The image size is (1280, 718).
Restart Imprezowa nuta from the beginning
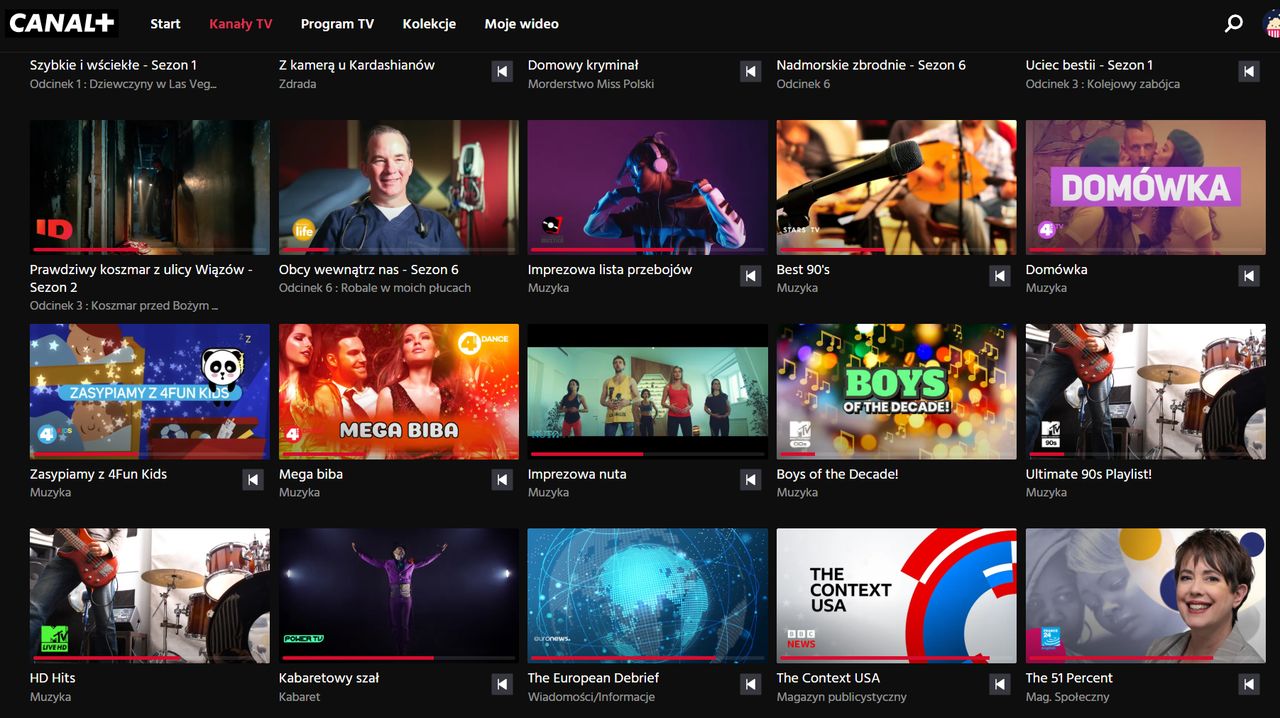(751, 481)
